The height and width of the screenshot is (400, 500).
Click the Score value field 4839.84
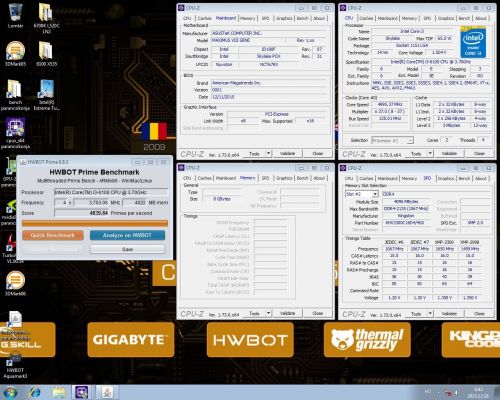[x=82, y=213]
